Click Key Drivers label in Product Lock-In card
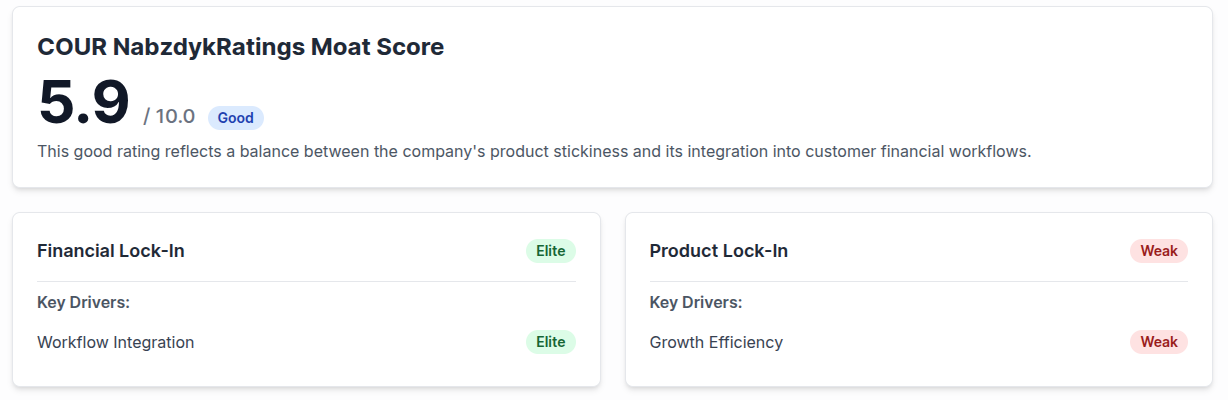The image size is (1228, 400). pyautogui.click(x=695, y=302)
